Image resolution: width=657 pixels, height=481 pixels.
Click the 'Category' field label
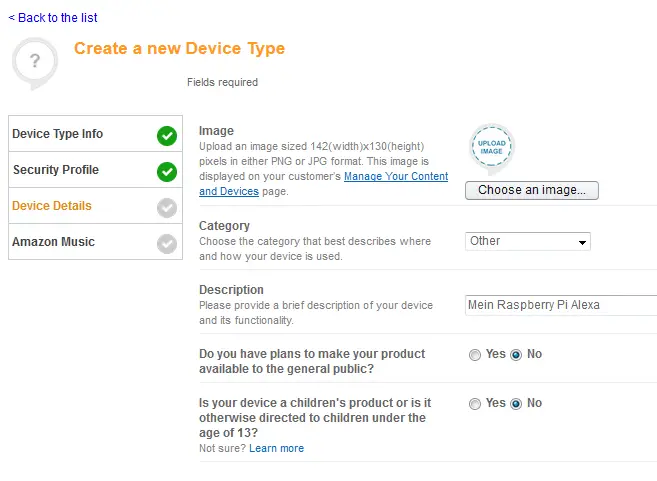click(224, 226)
